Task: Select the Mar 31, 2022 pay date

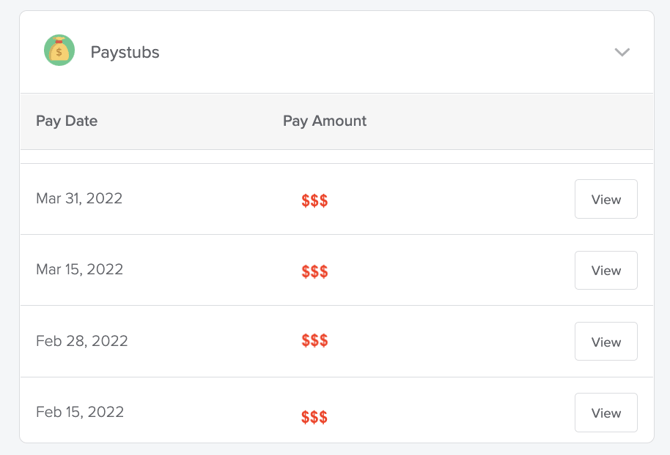Action: [x=79, y=198]
